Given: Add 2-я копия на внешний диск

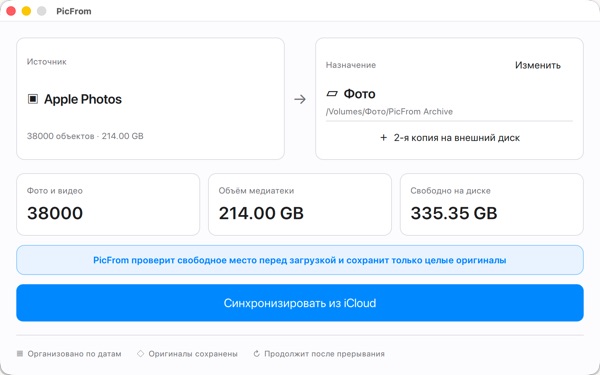Looking at the screenshot, I should [x=450, y=138].
